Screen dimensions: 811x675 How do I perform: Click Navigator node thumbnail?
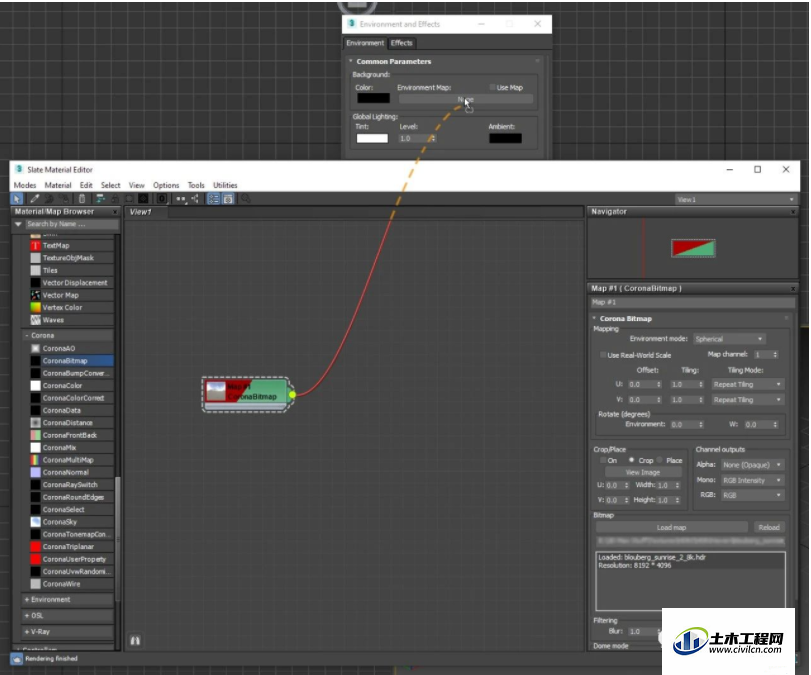[x=693, y=249]
